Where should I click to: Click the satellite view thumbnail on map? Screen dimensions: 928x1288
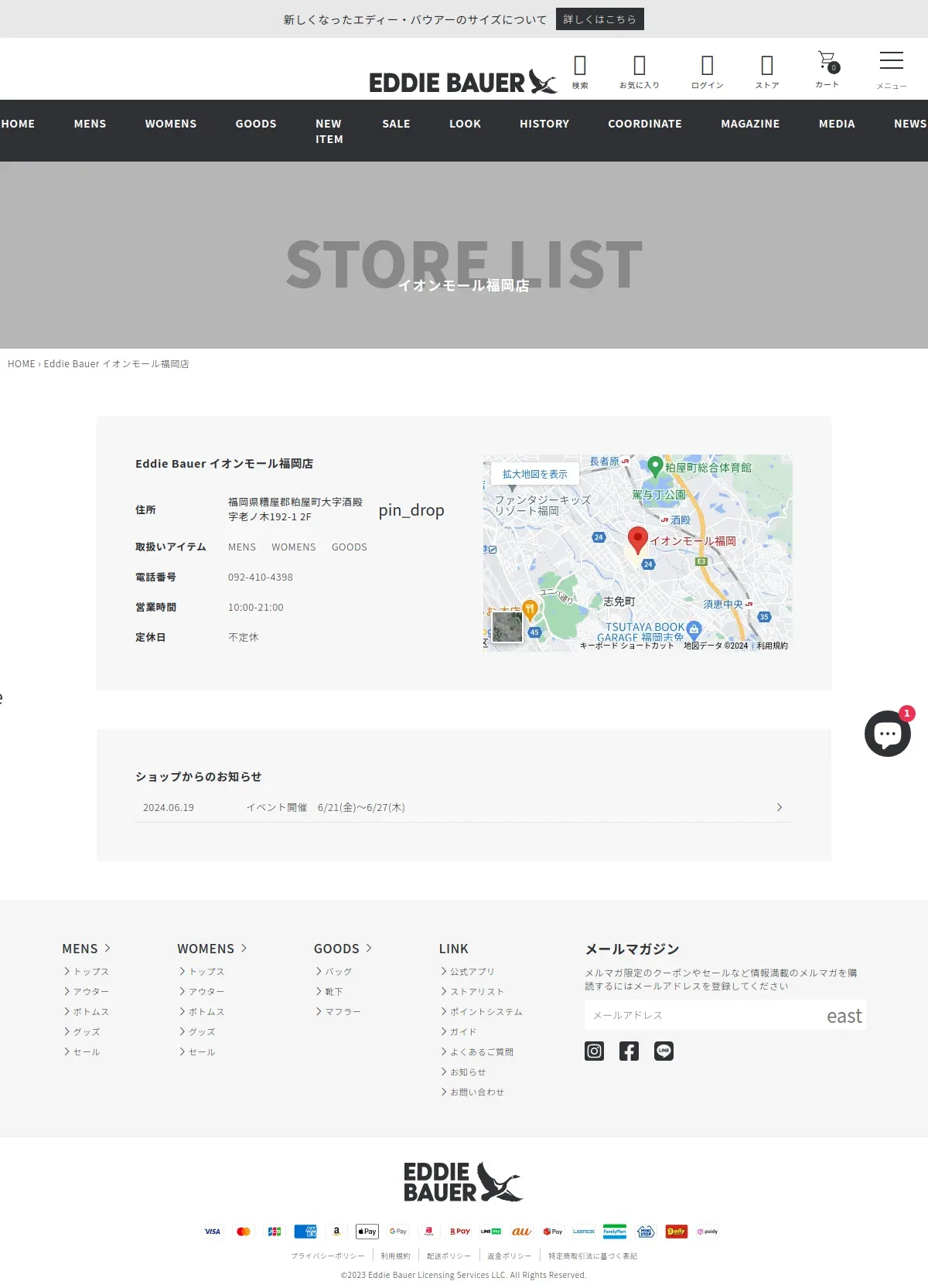tap(507, 625)
